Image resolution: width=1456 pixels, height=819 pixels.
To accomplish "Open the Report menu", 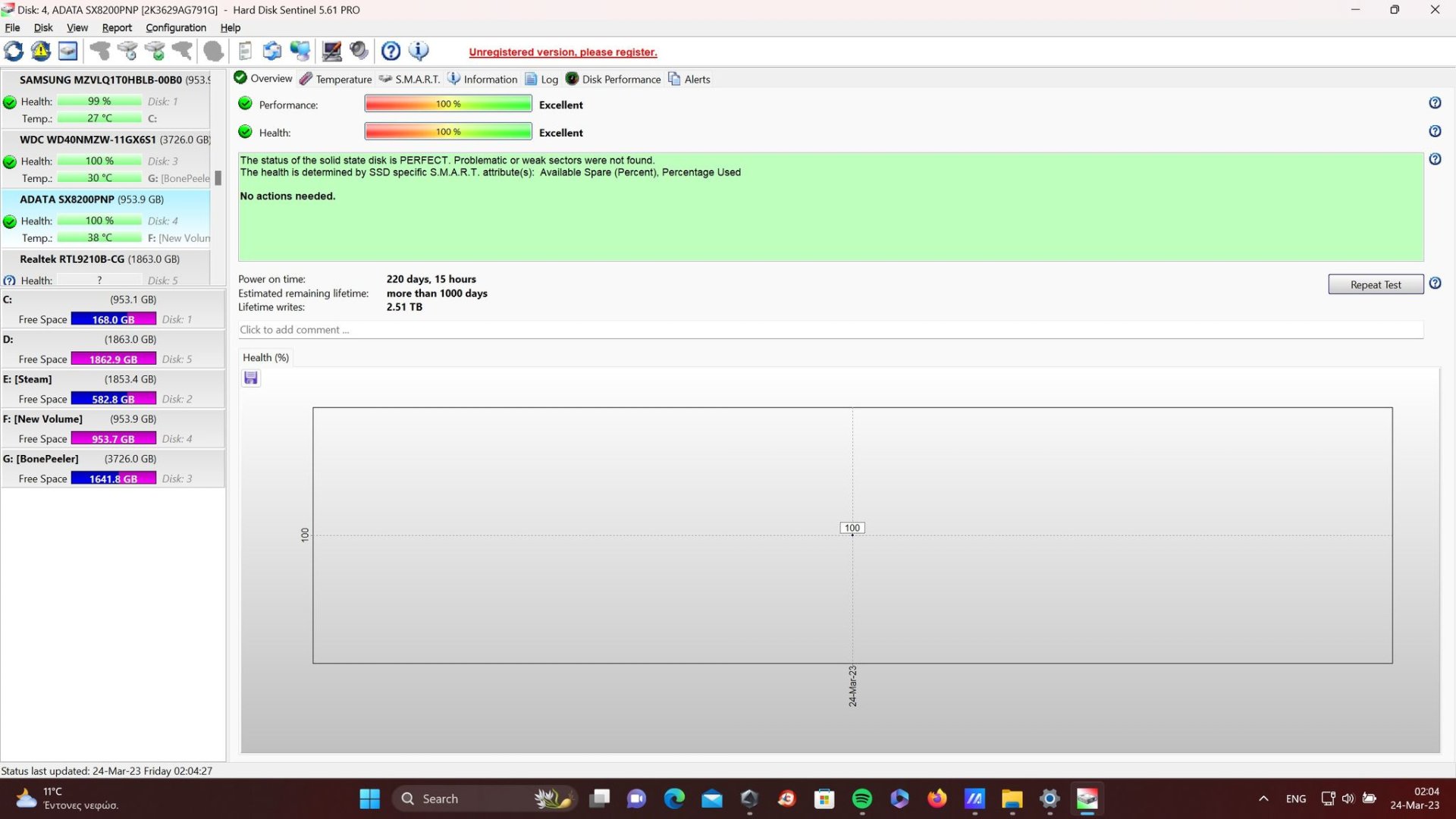I will click(117, 28).
